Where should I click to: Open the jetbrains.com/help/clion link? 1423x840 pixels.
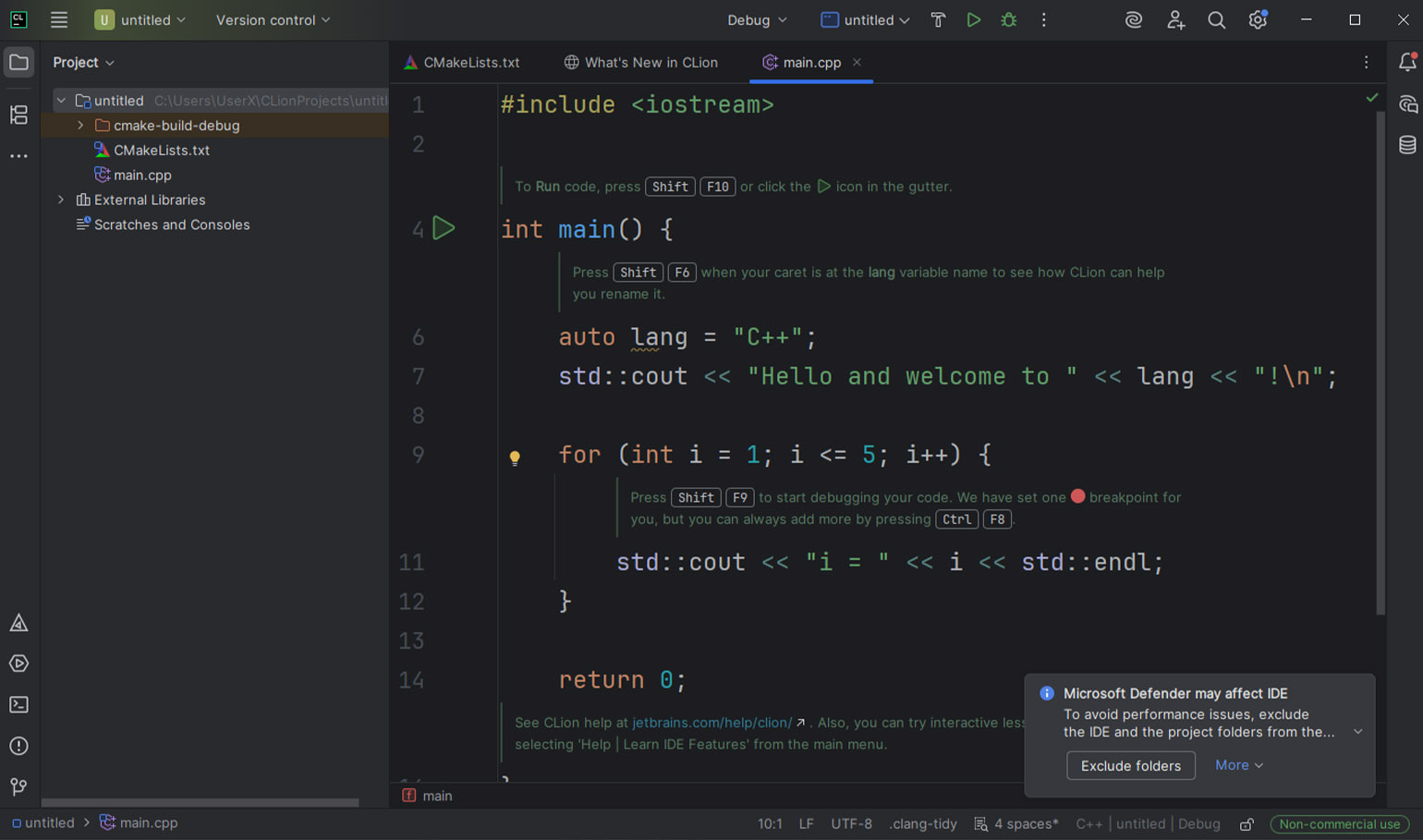tap(711, 723)
